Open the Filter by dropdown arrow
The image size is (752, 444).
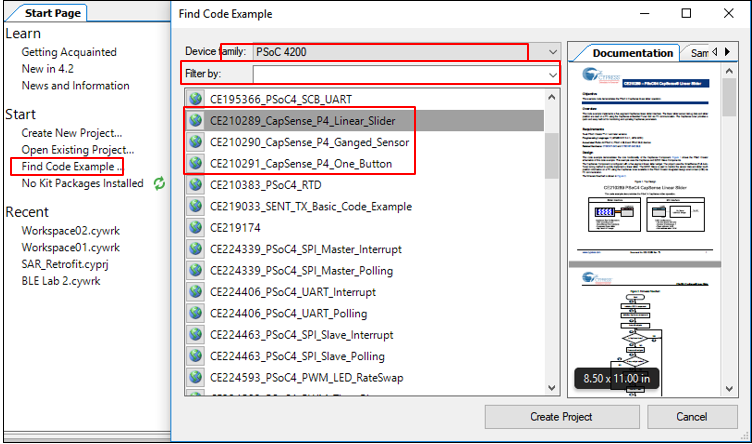[552, 74]
